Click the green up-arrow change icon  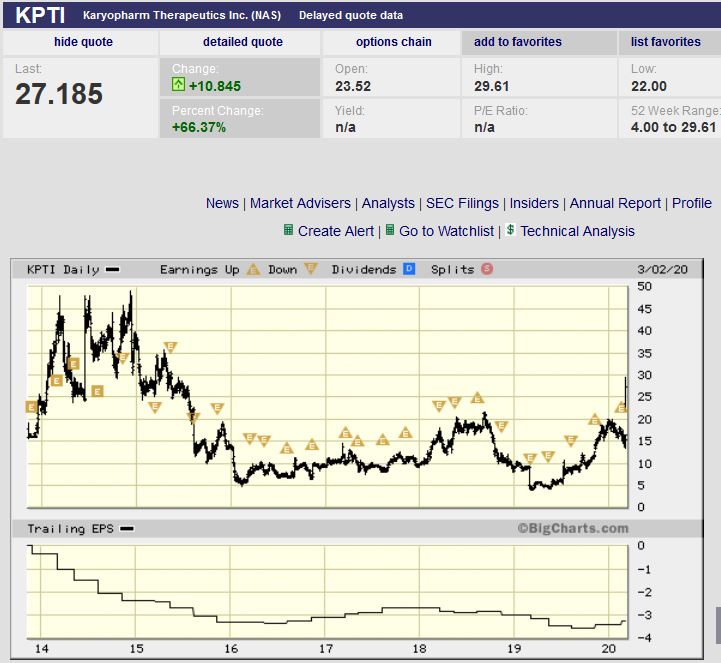pyautogui.click(x=178, y=84)
